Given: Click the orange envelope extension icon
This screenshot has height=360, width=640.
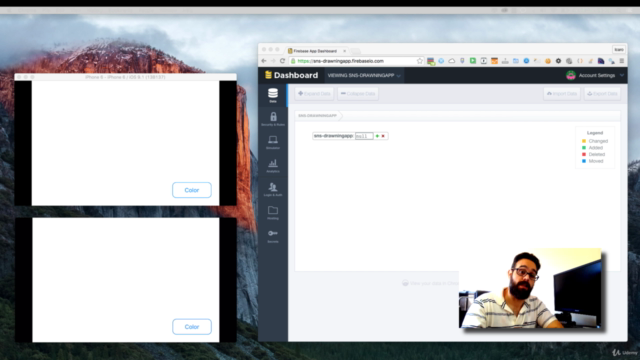Looking at the screenshot, I should pos(494,61).
